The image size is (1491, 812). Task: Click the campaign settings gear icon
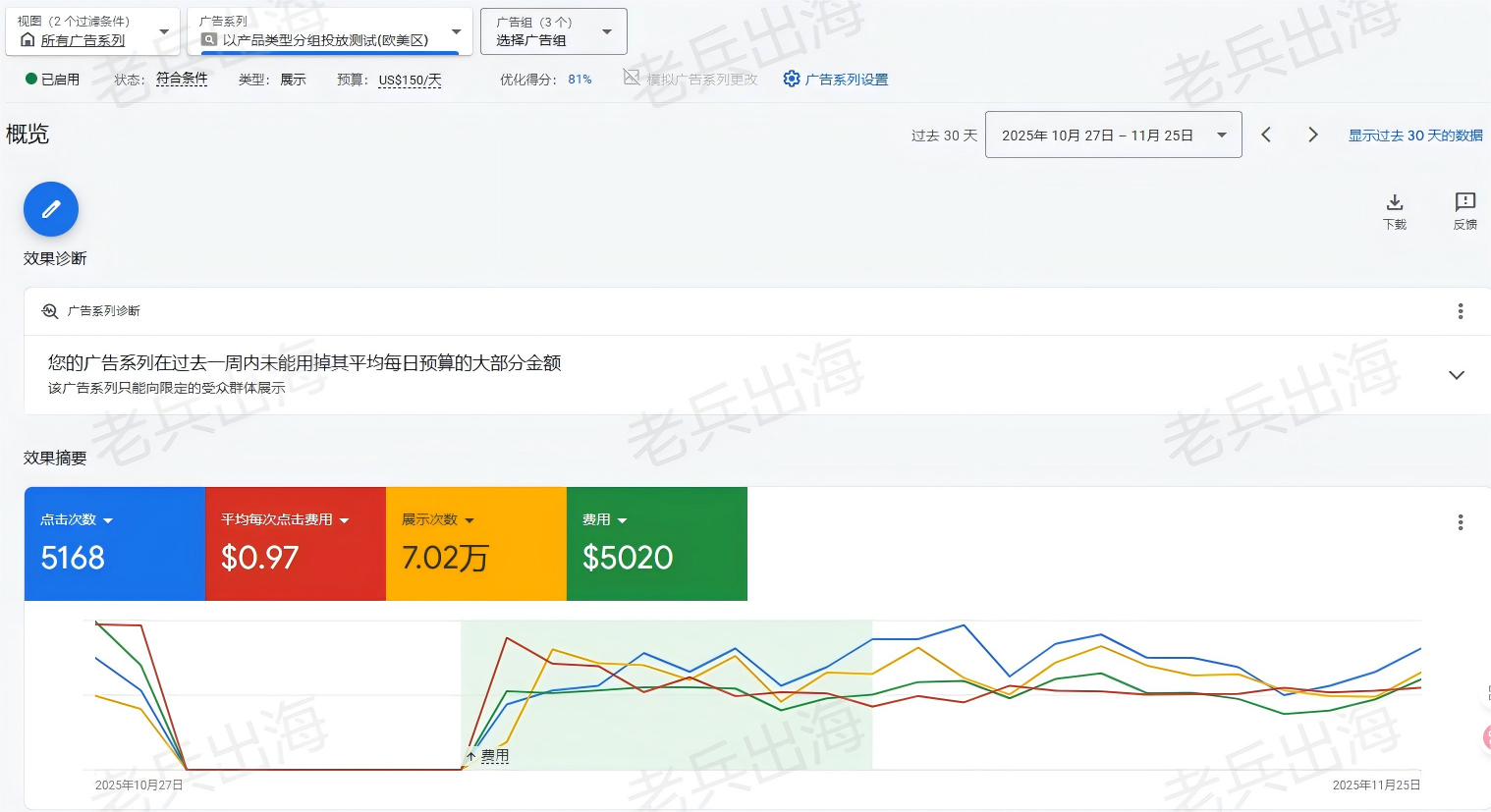pos(791,79)
